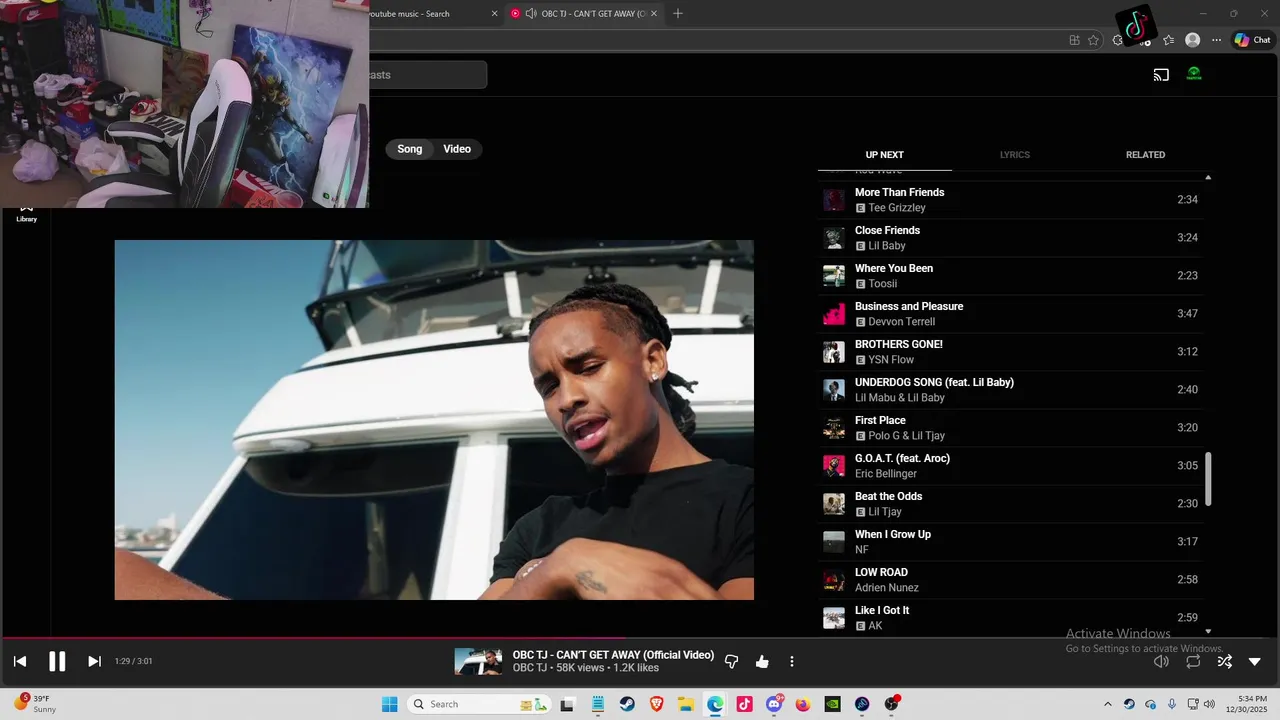Viewport: 1280px width, 720px height.
Task: Collapse the player page with down arrow
Action: pyautogui.click(x=1255, y=661)
